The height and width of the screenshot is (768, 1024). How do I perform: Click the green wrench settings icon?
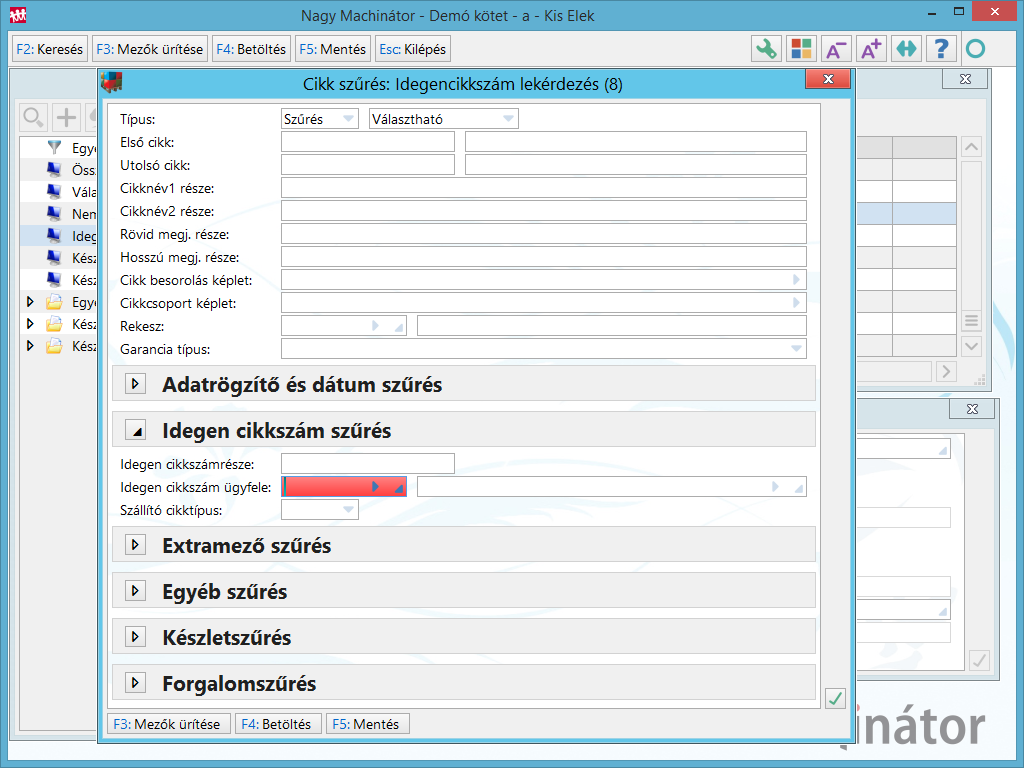tap(766, 49)
